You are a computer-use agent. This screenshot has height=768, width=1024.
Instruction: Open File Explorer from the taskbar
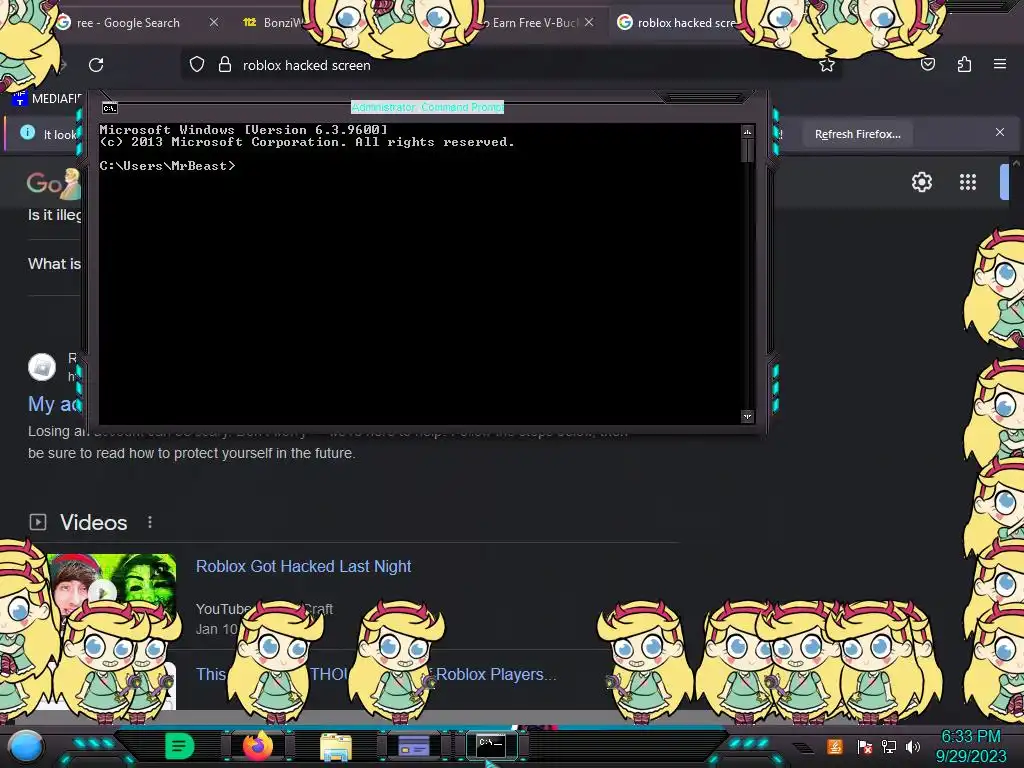click(x=336, y=747)
